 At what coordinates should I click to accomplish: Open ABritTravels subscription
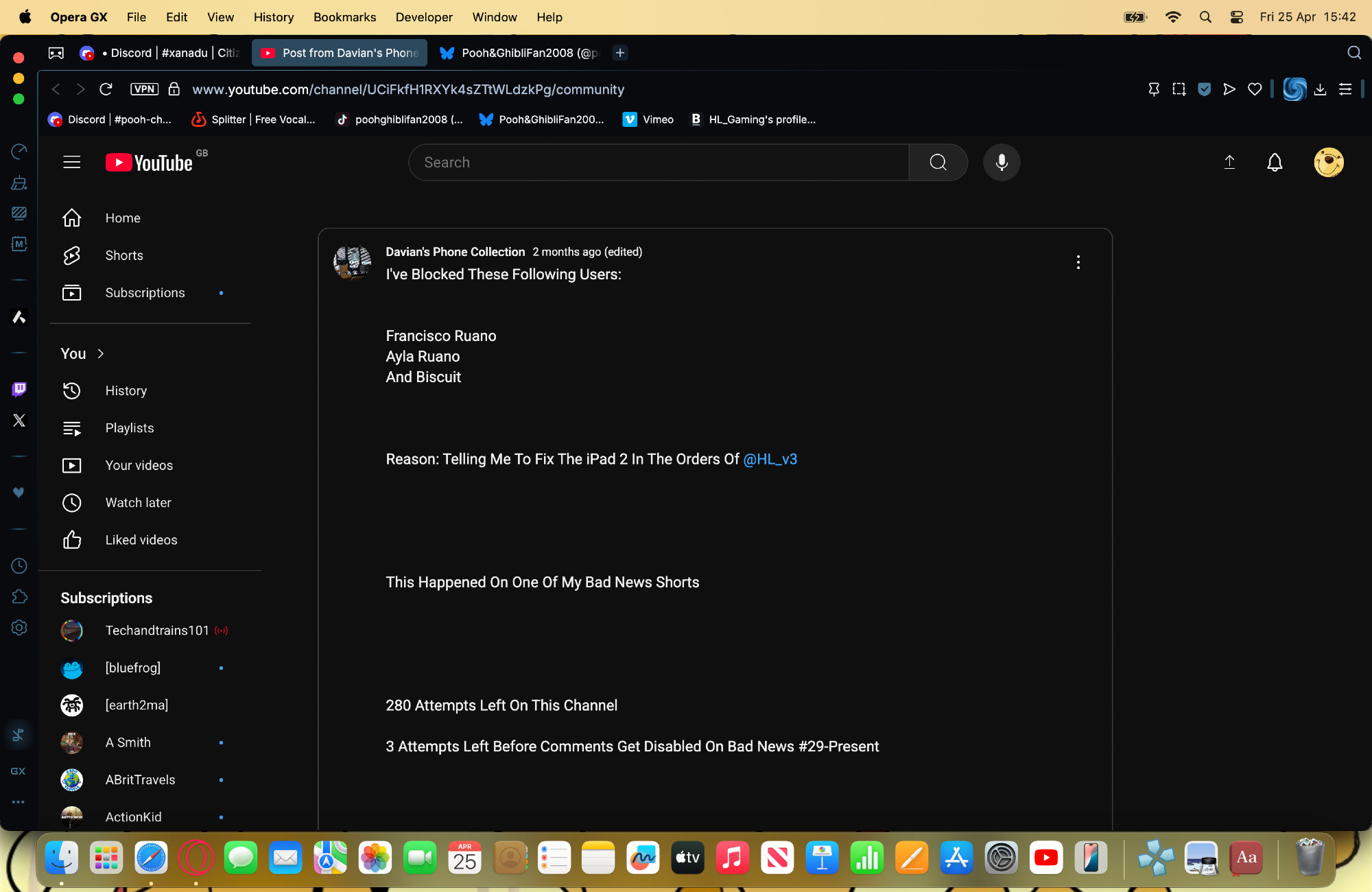click(151, 780)
